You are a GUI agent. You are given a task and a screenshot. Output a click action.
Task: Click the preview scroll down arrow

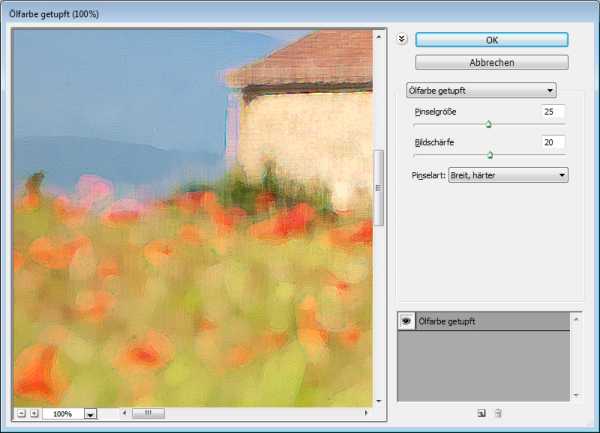(379, 401)
